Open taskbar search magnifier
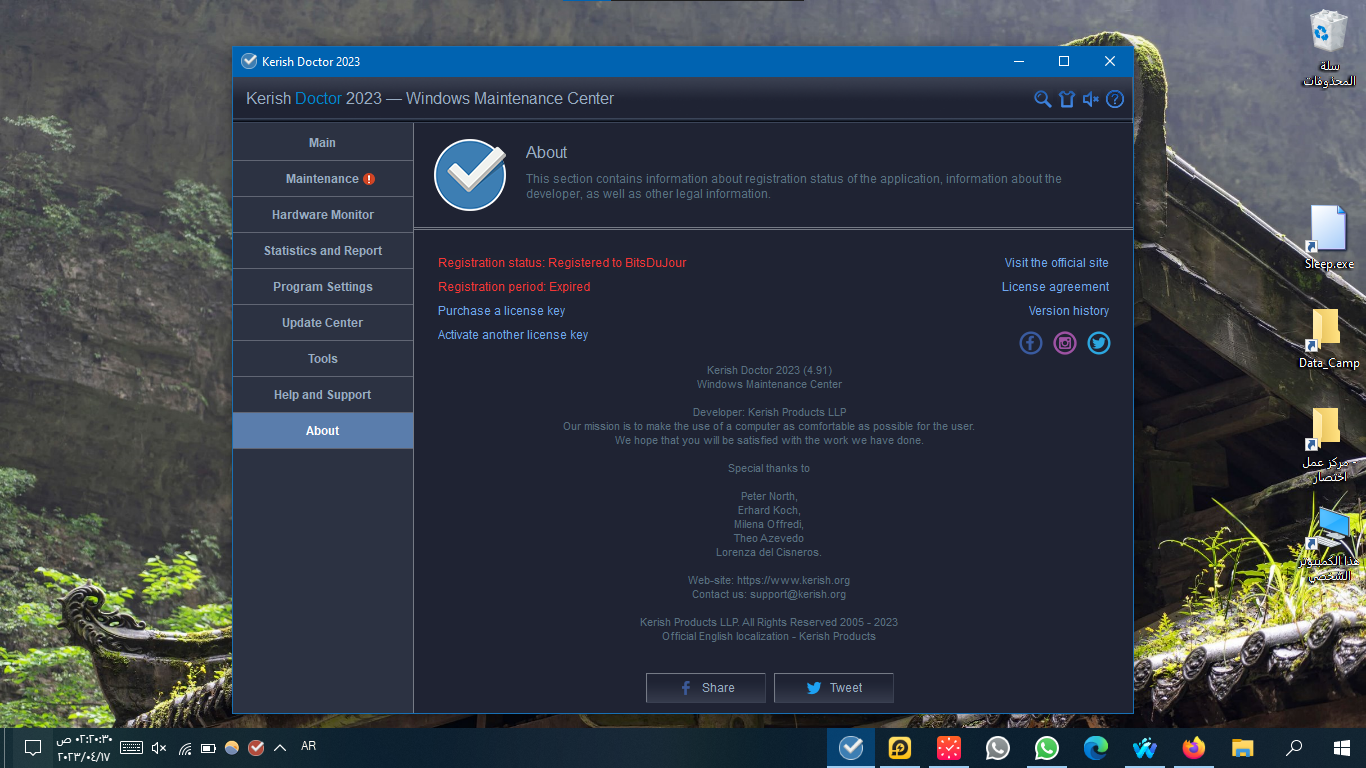This screenshot has width=1366, height=768. pos(1294,748)
